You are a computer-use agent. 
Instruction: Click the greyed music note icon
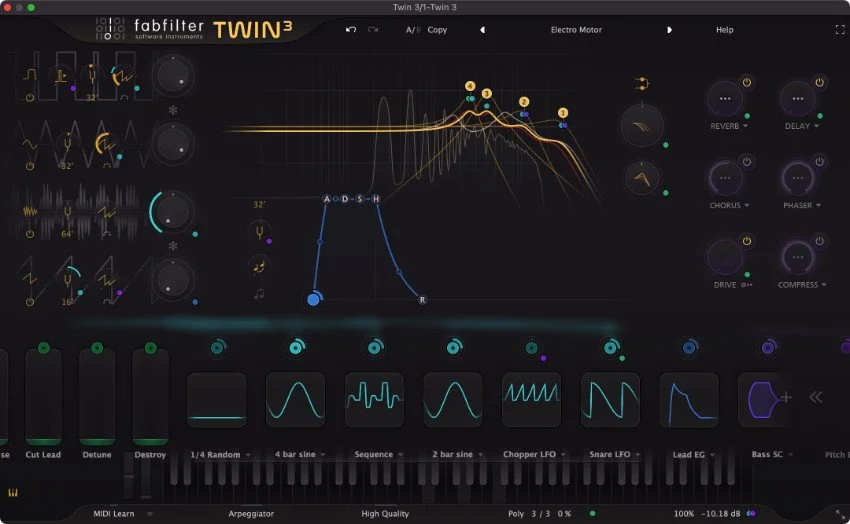260,294
